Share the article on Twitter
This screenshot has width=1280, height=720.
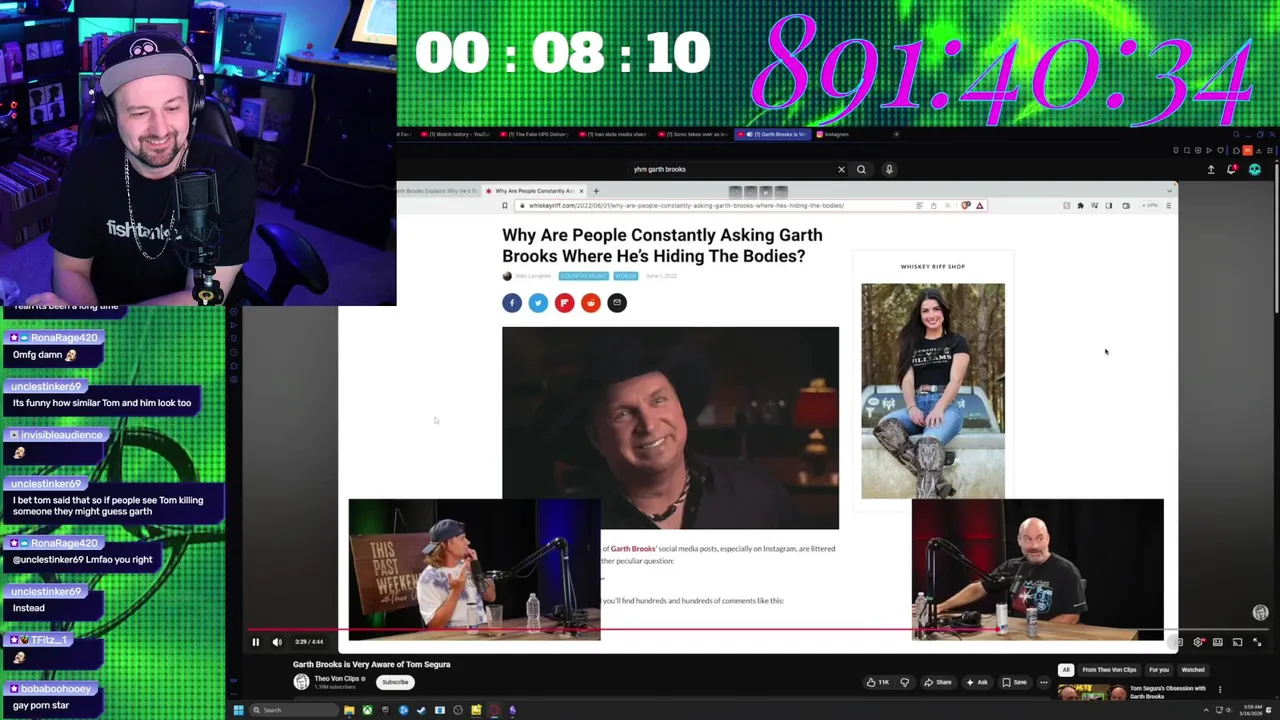[538, 303]
